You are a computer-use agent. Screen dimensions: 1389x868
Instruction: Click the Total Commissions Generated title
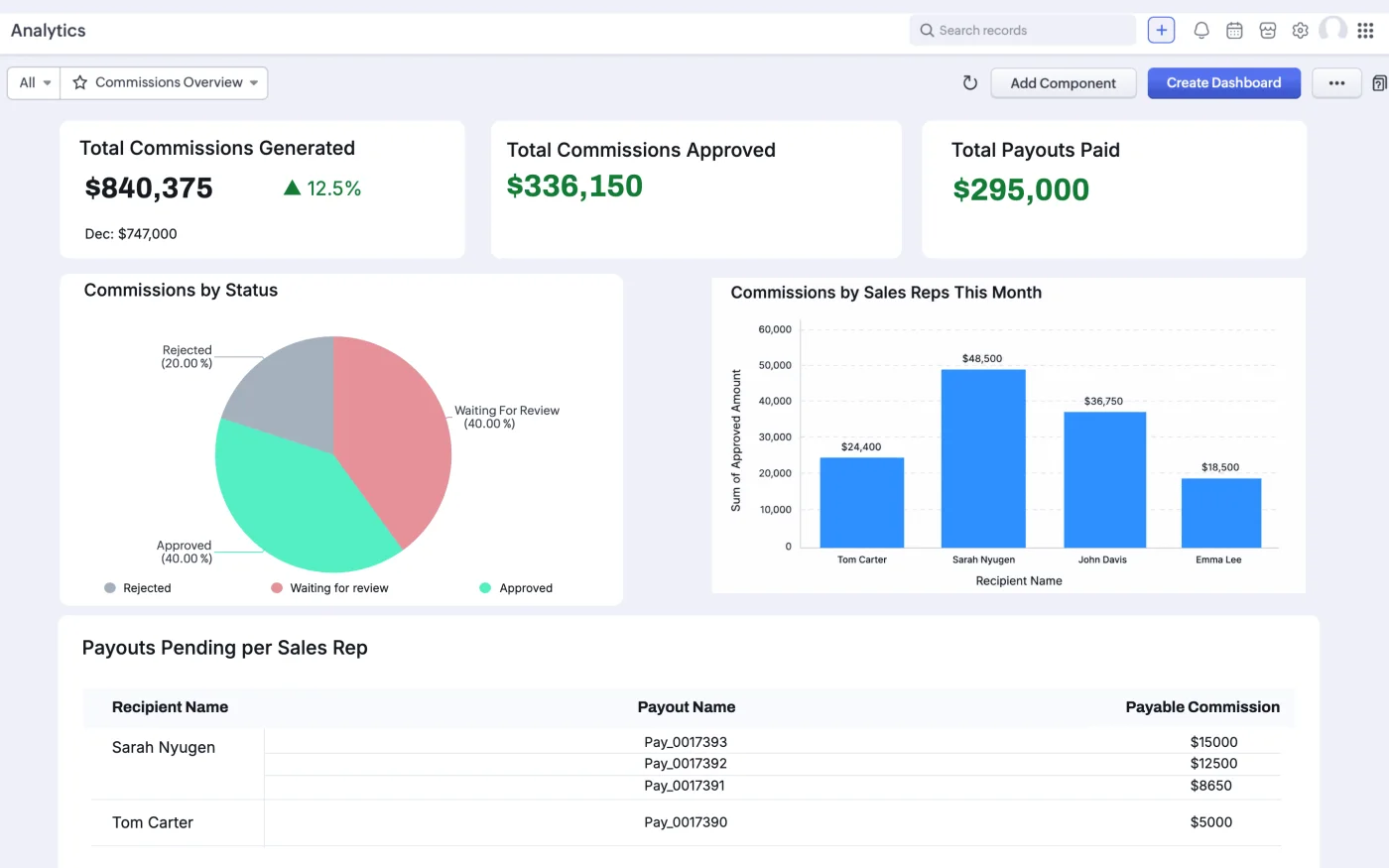click(217, 148)
